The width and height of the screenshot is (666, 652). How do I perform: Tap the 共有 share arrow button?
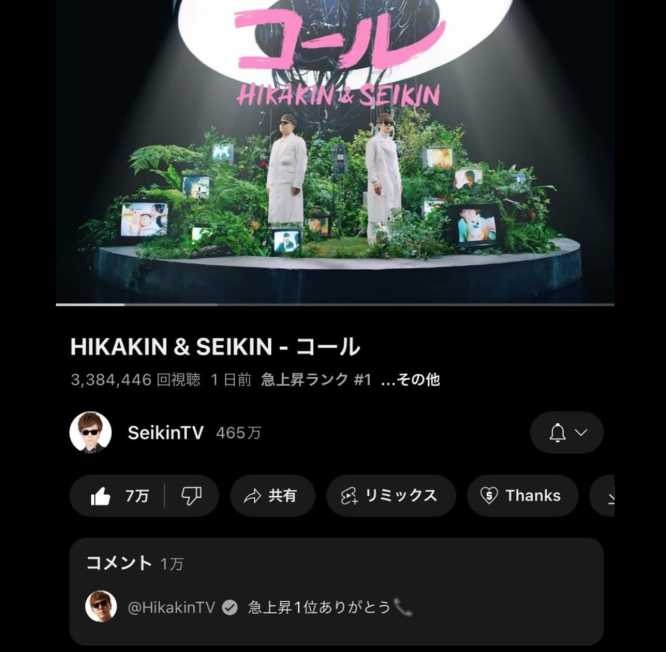tap(273, 496)
